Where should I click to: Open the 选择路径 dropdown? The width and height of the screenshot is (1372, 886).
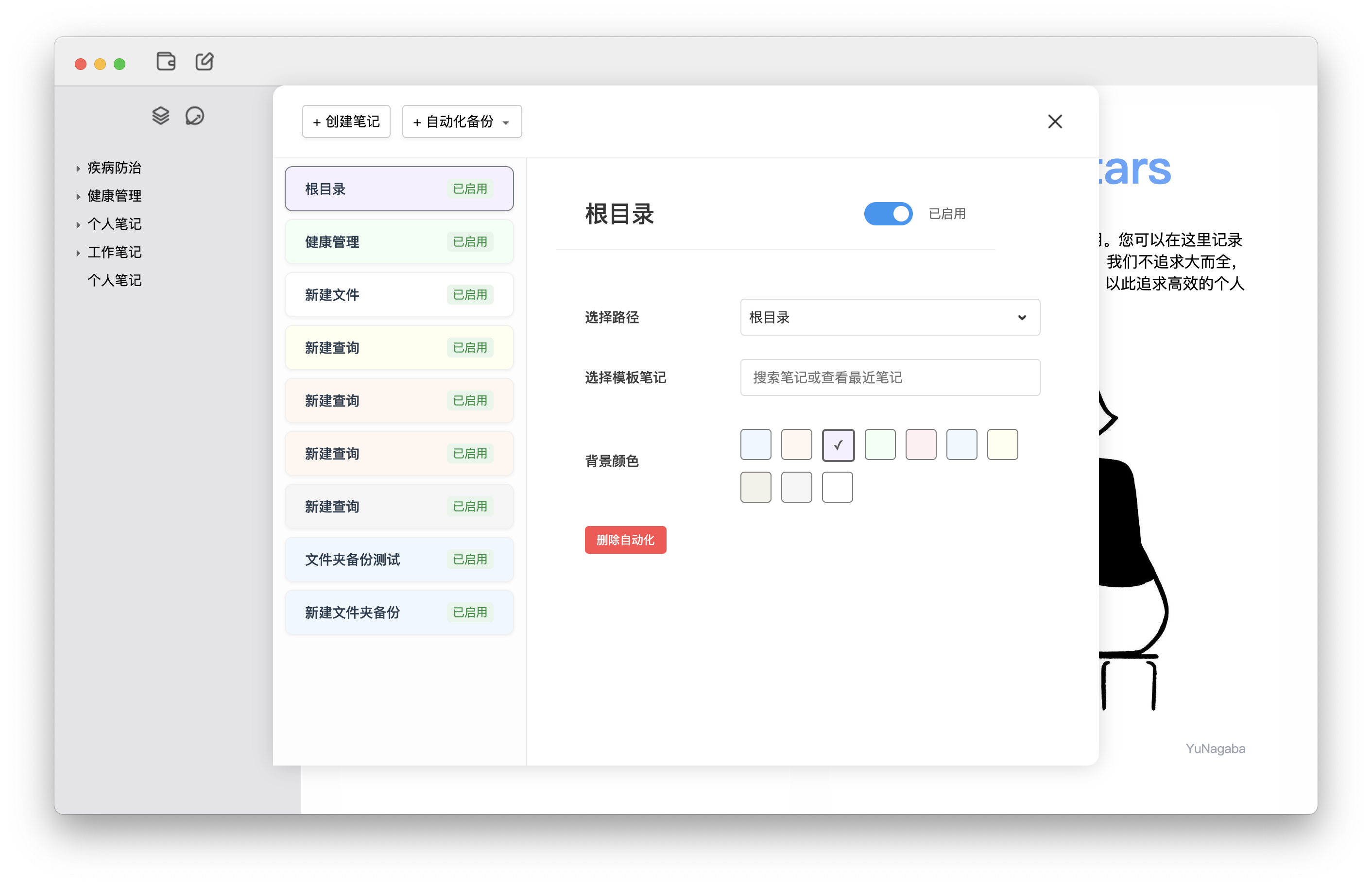click(890, 317)
